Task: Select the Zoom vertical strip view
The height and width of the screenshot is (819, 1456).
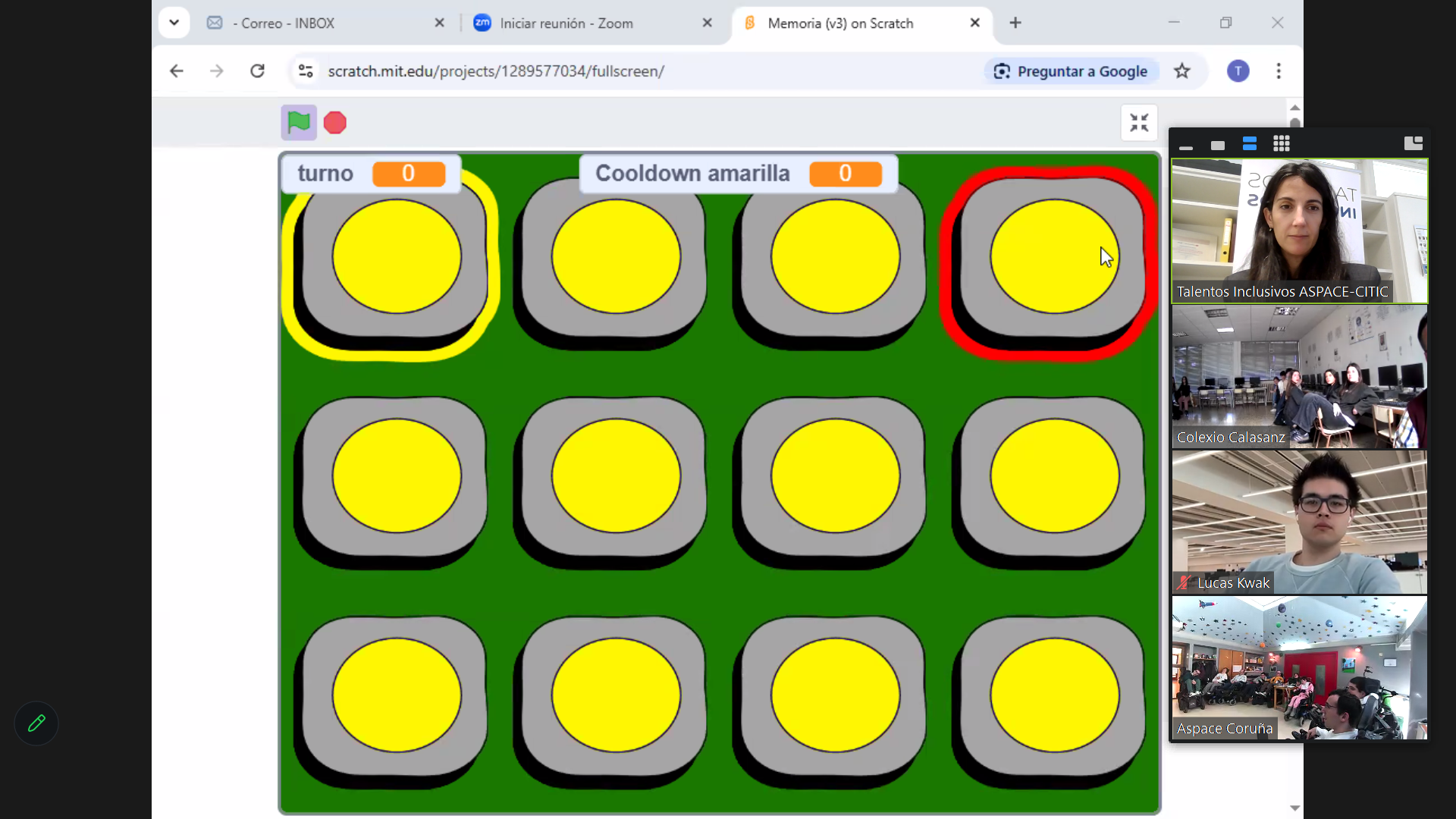Action: coord(1250,143)
